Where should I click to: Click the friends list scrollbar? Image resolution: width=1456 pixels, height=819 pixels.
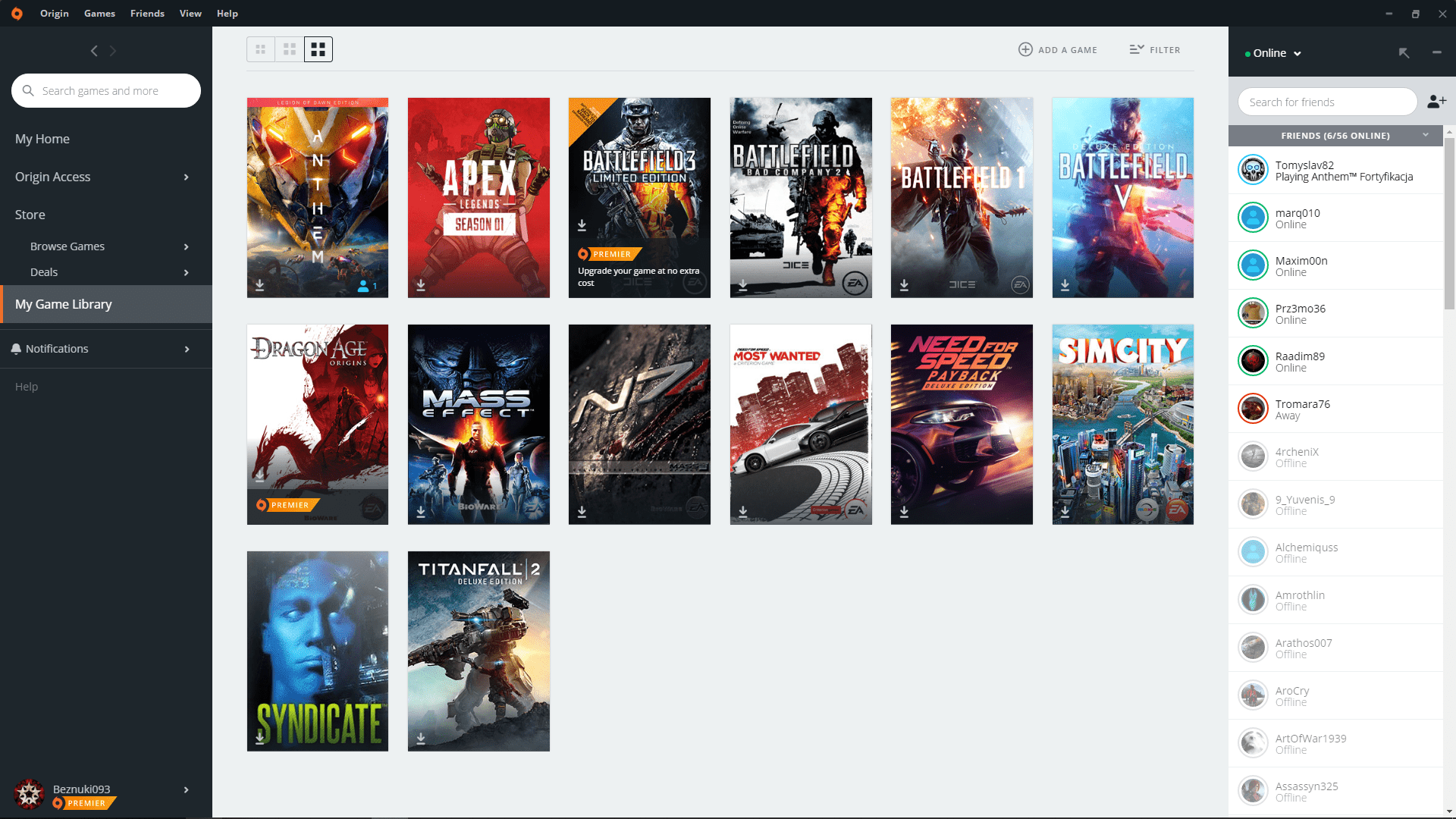1449,224
